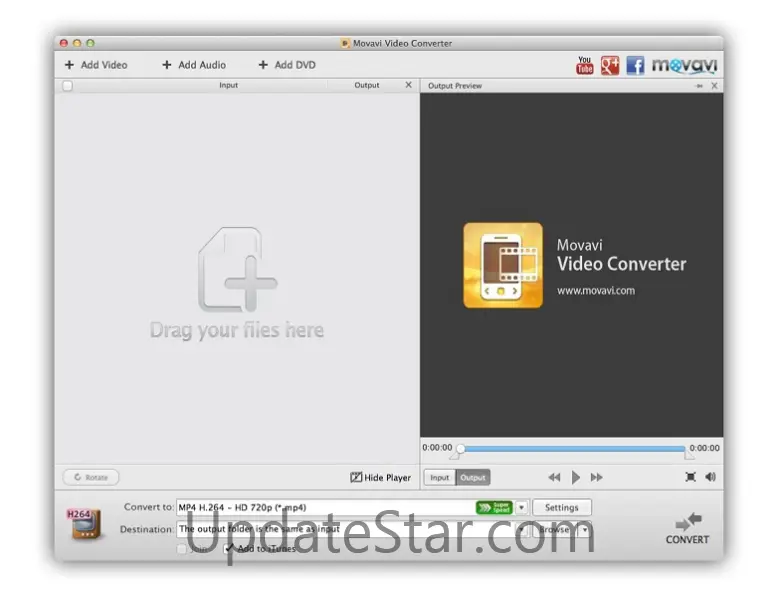780x597 pixels.
Task: Click the Movavi Video Converter splash image
Action: click(x=575, y=265)
